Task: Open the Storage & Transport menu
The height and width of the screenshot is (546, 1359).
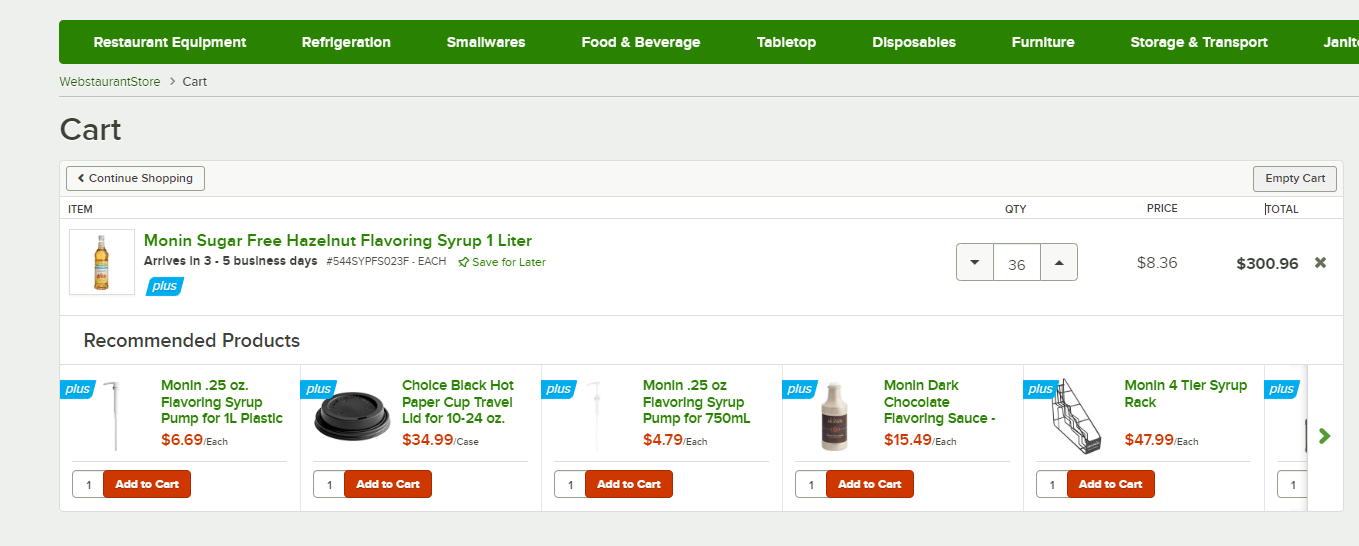Action: 1199,42
